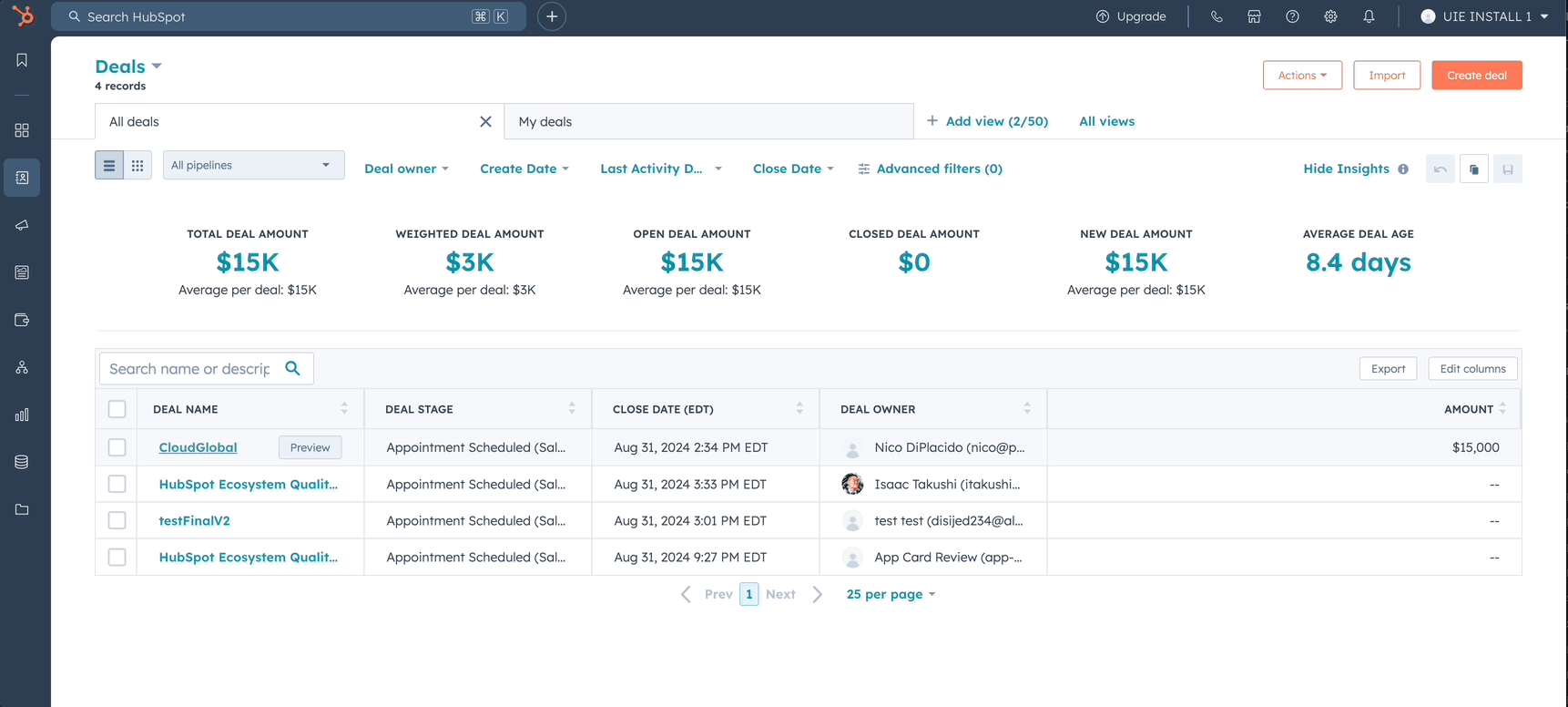Open the Settings gear icon

[1330, 16]
